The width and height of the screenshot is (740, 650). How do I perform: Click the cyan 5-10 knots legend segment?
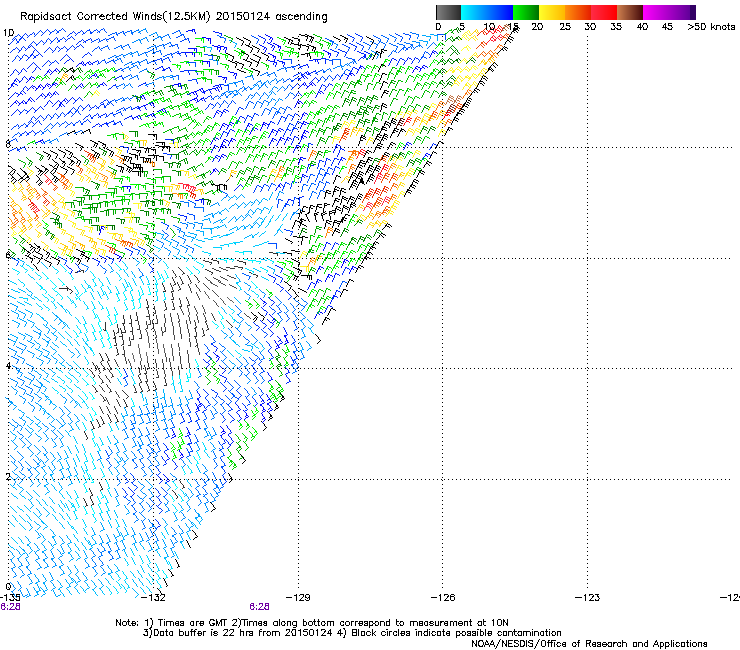(x=474, y=12)
